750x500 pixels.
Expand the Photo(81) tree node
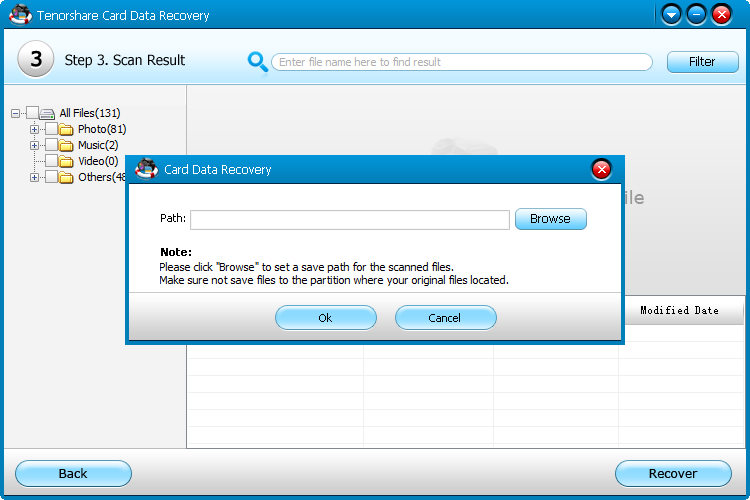tap(34, 129)
